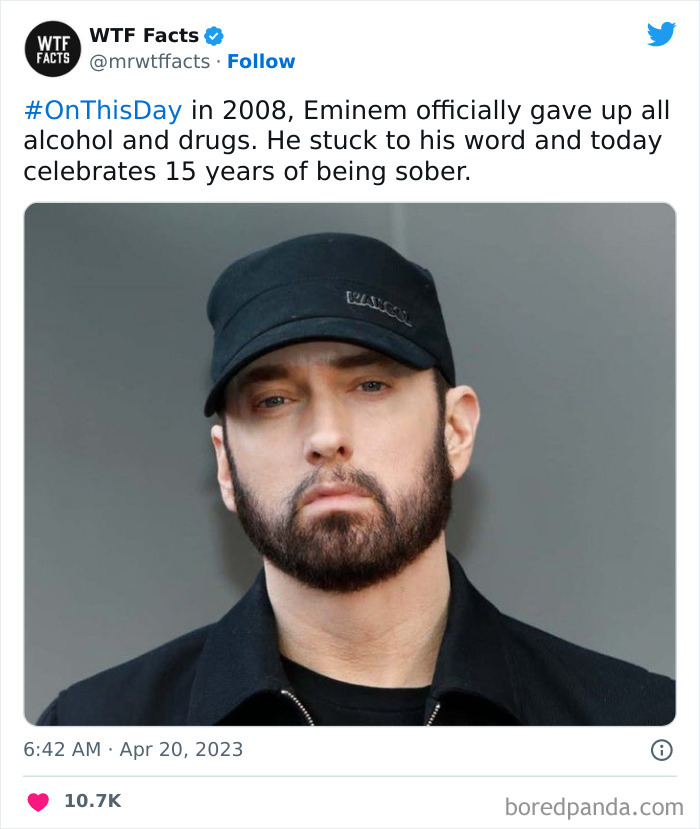Like the tweet with the heart icon
The height and width of the screenshot is (829, 700).
pos(38,801)
